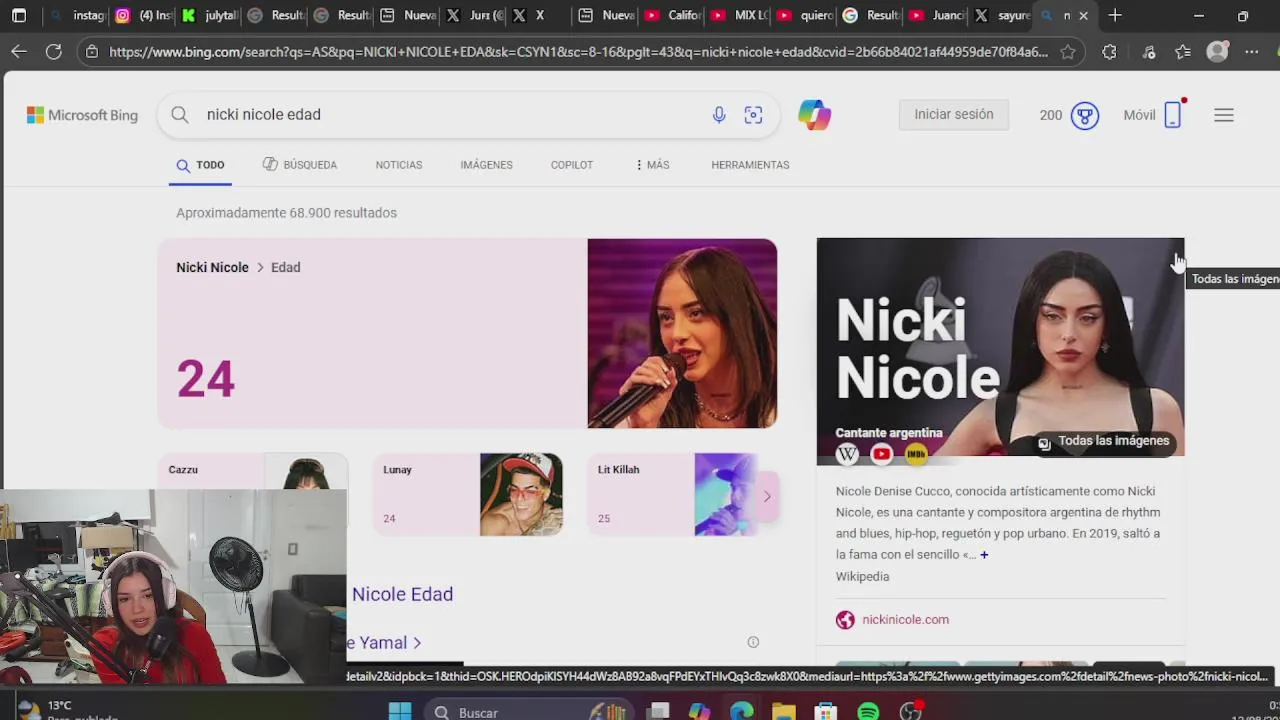Click Cantante argentina subtitle
1280x720 pixels.
pyautogui.click(x=889, y=433)
